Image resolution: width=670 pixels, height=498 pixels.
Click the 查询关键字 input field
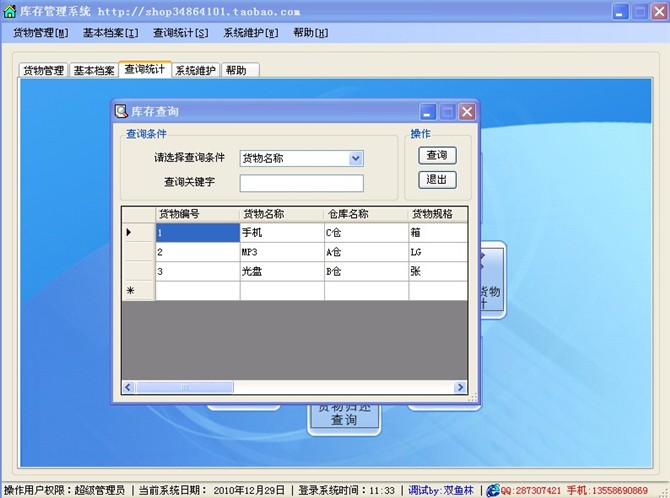(302, 183)
